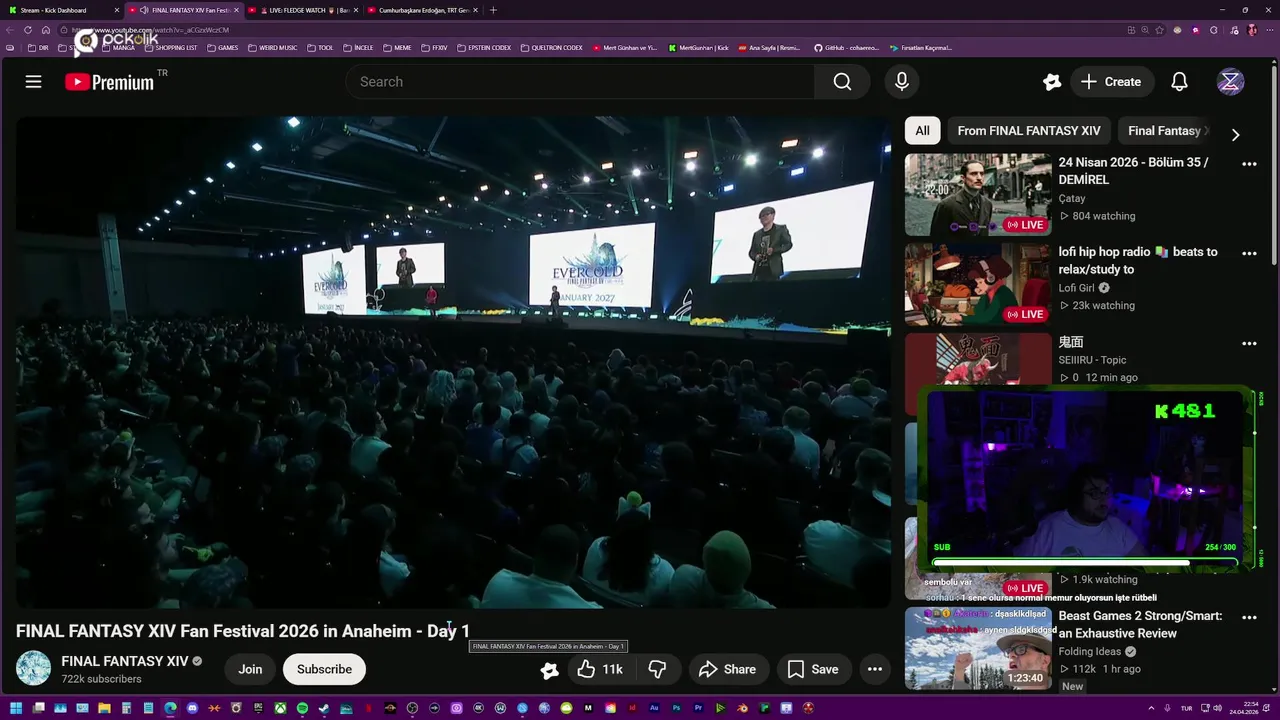Open Microsoft Edge from the taskbar
The image size is (1280, 720).
coord(170,709)
